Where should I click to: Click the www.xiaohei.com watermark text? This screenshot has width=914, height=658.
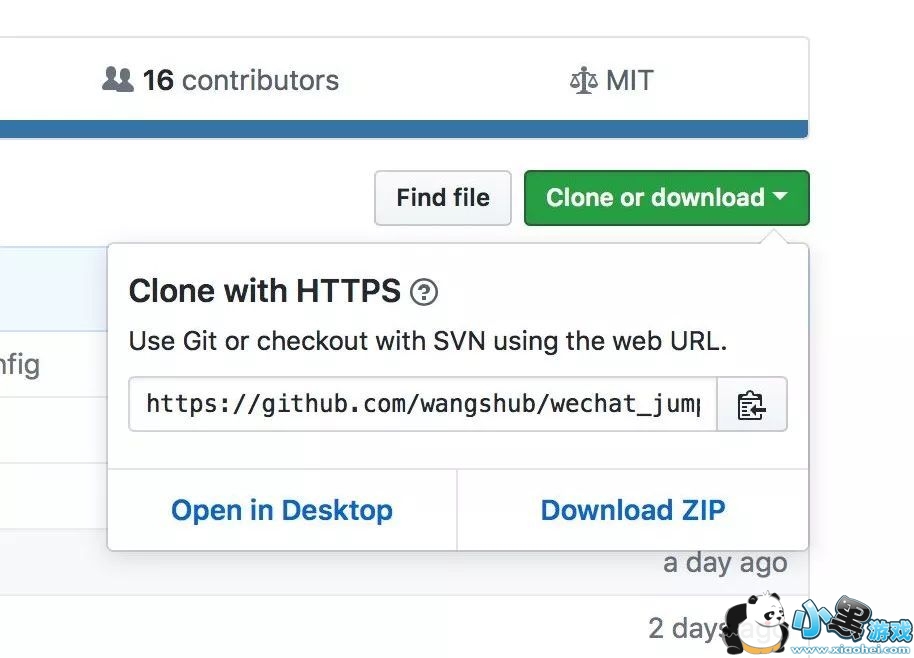[850, 649]
